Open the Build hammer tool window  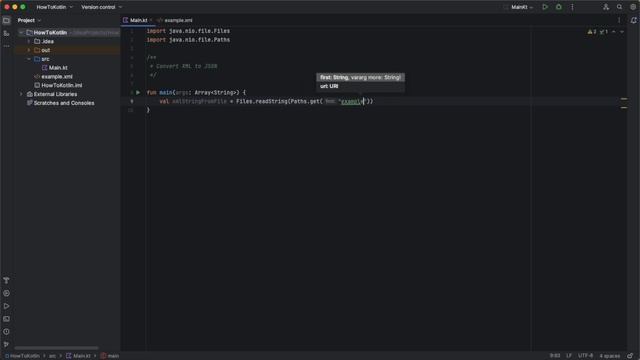pos(6,280)
